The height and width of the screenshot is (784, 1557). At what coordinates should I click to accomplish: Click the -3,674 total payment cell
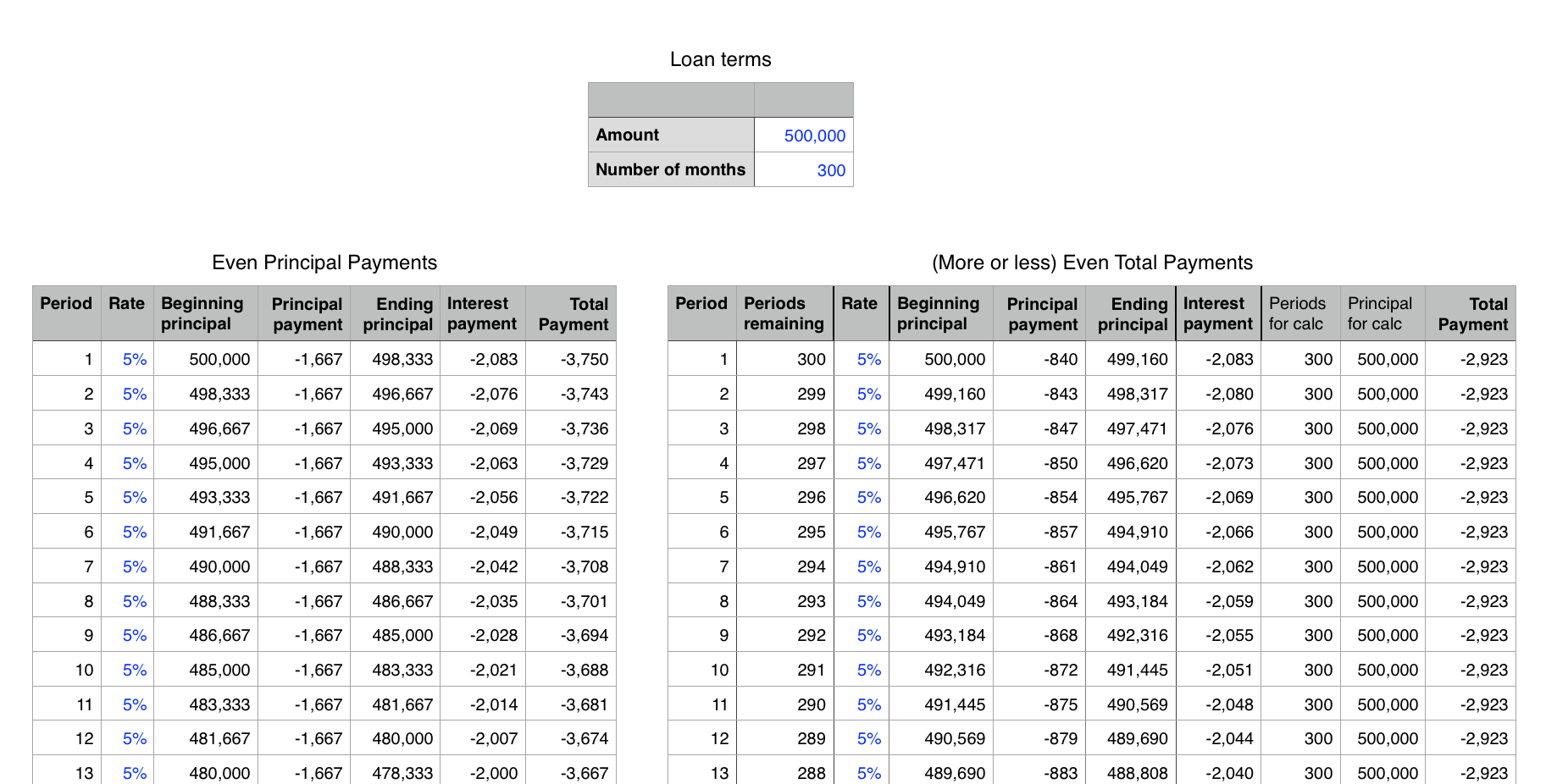pos(571,738)
